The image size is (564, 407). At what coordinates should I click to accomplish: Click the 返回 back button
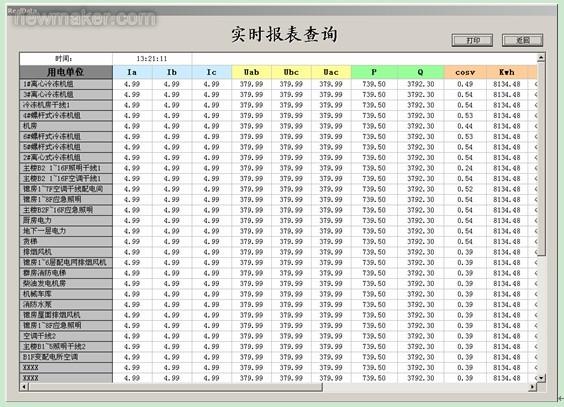[522, 40]
